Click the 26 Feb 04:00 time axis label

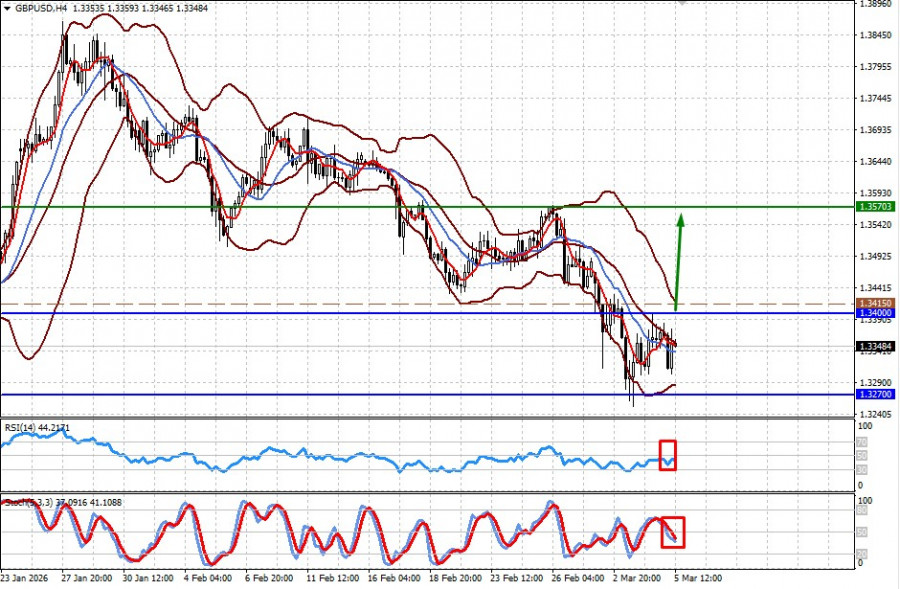[x=577, y=578]
